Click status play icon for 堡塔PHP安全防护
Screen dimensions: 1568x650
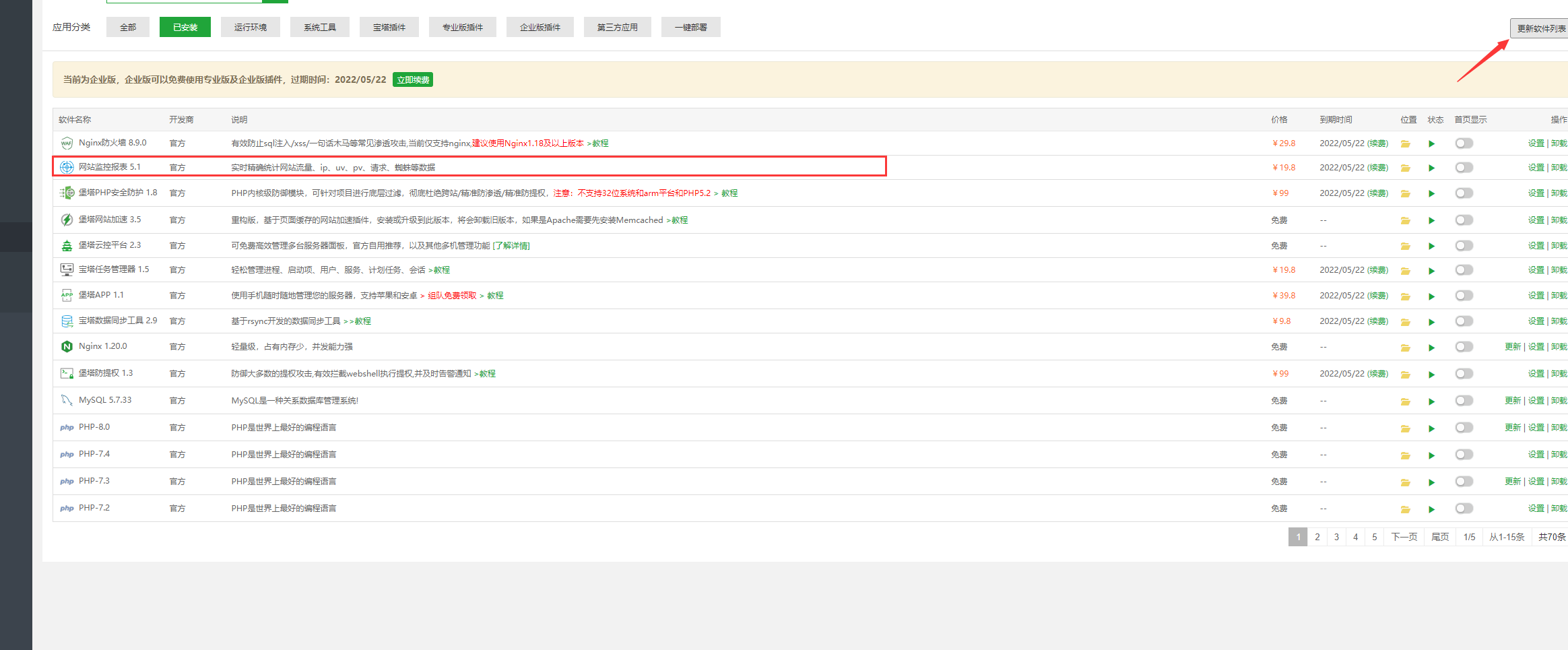(1432, 193)
